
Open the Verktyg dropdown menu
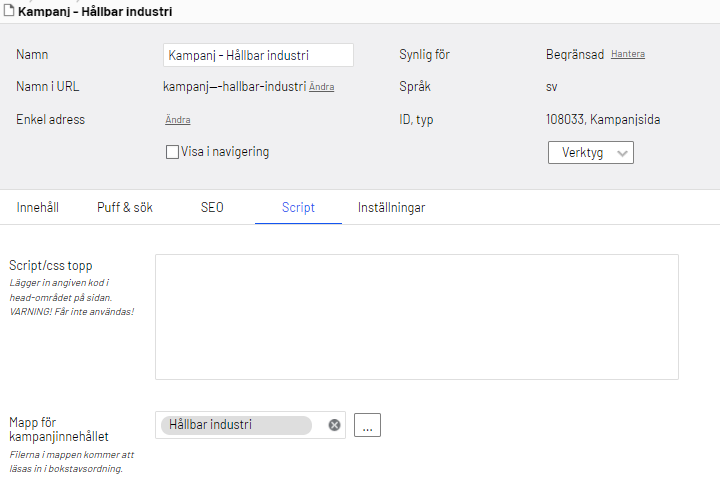click(x=590, y=153)
